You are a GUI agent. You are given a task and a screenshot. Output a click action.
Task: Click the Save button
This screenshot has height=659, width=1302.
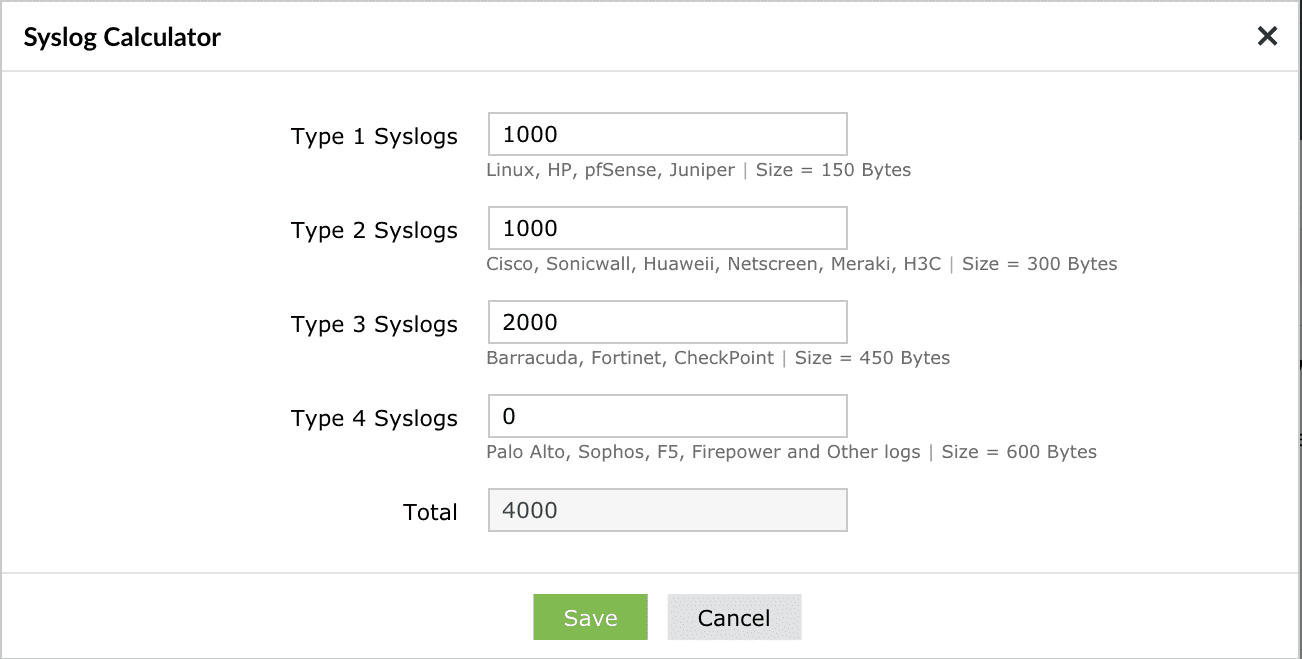[x=590, y=617]
